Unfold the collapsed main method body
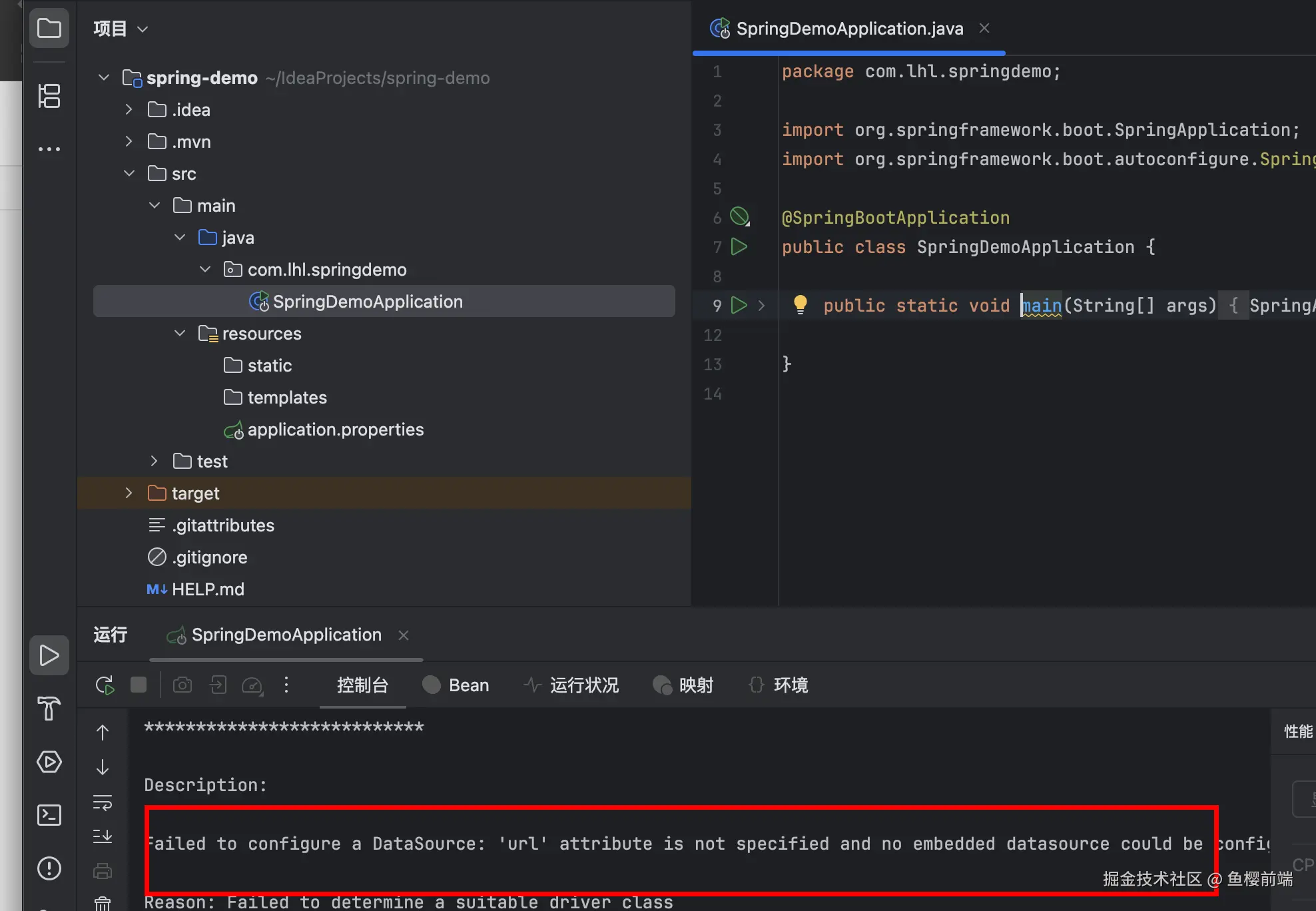The width and height of the screenshot is (1316, 911). click(x=761, y=306)
